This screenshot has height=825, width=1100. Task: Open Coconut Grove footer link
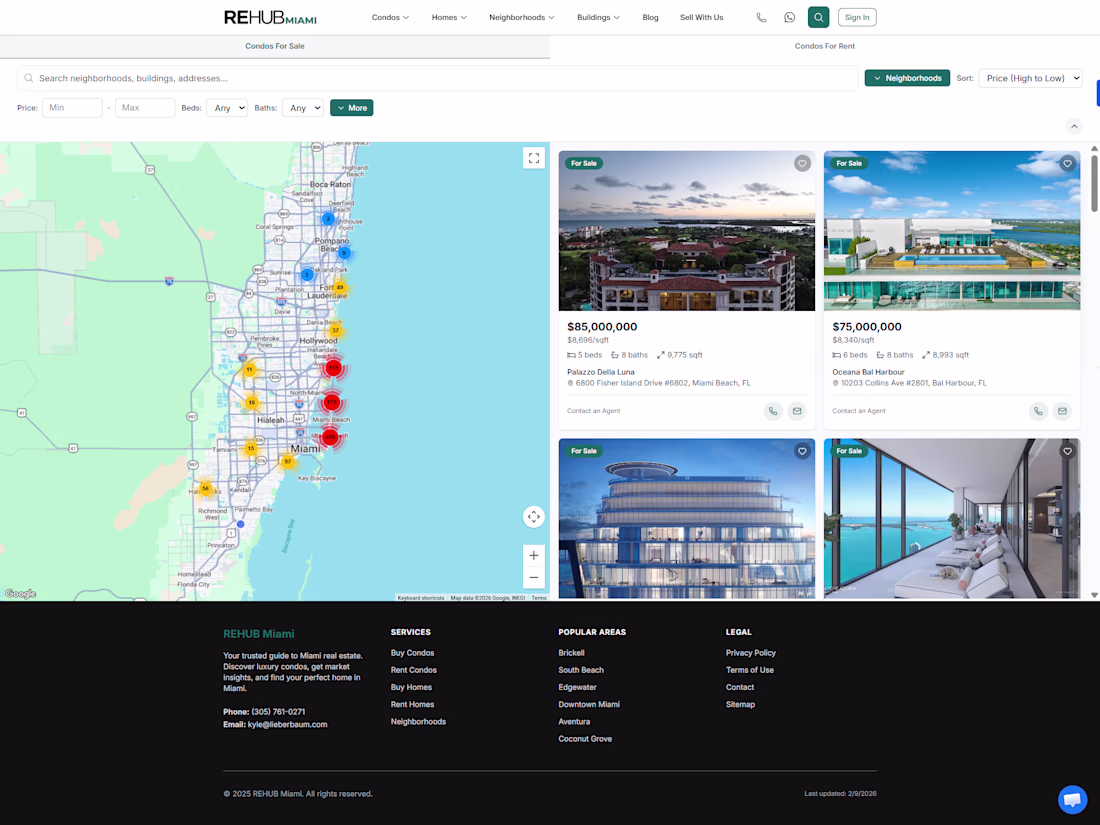tap(585, 739)
